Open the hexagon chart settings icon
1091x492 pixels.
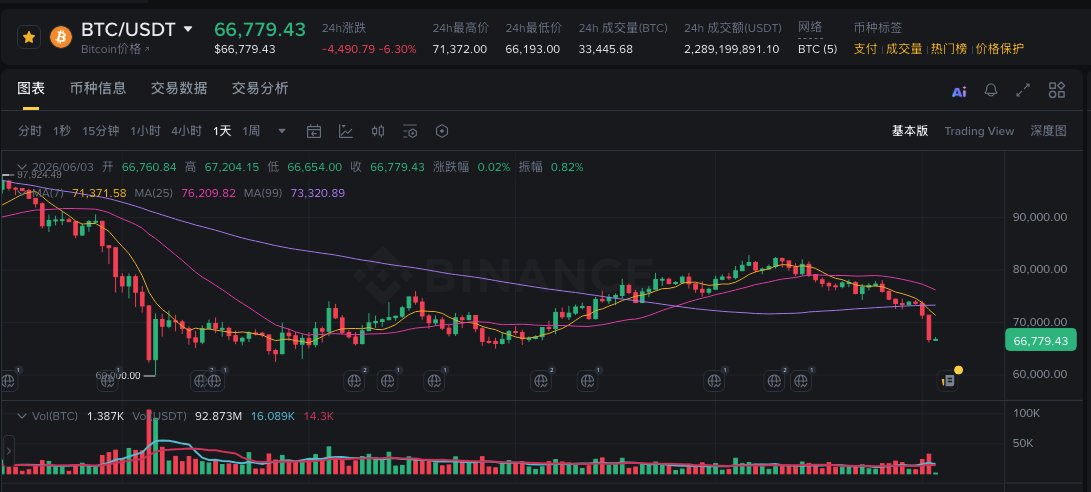(442, 131)
